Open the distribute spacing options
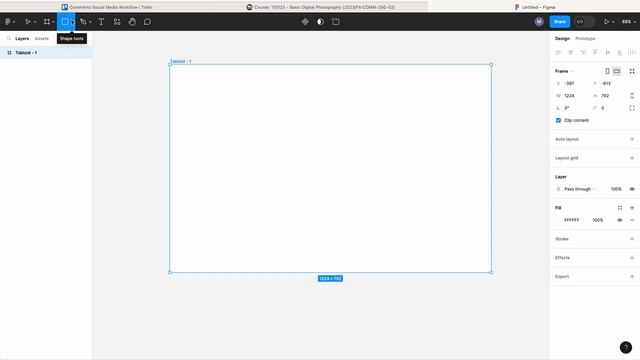Image resolution: width=640 pixels, height=360 pixels. coord(632,52)
